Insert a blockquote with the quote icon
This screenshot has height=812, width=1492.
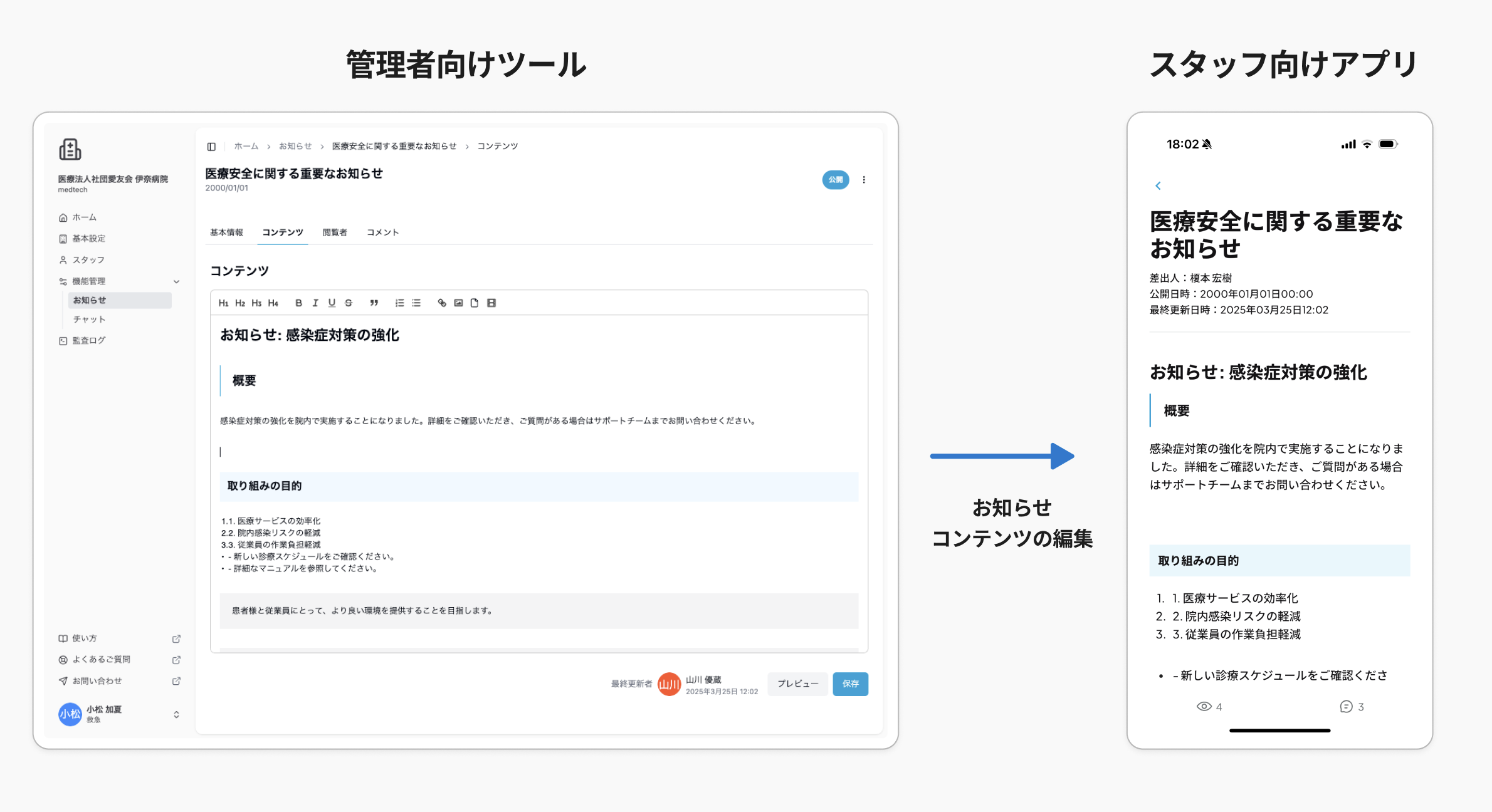coord(374,303)
